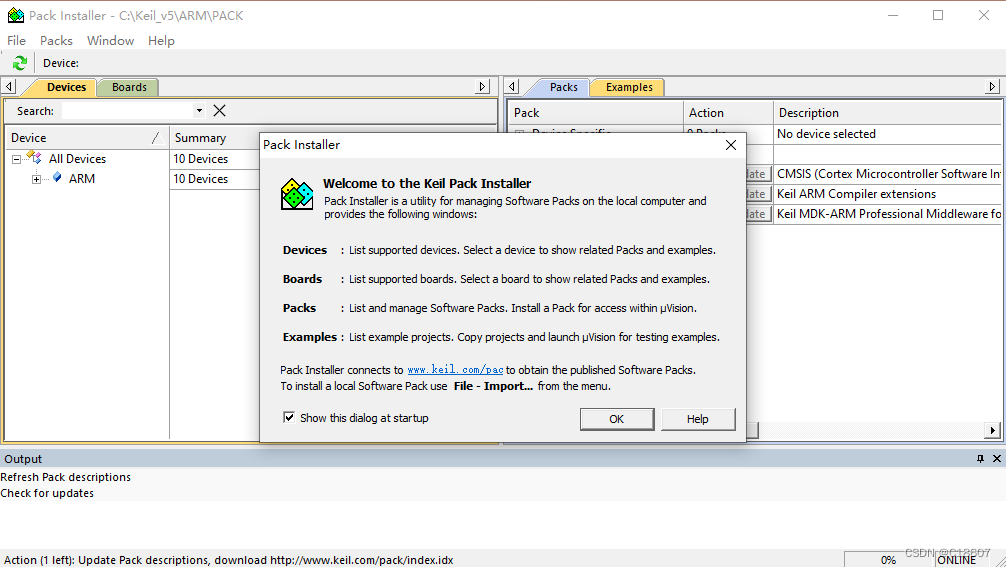Clear the search with the X icon
This screenshot has width=1006, height=567.
(x=219, y=110)
